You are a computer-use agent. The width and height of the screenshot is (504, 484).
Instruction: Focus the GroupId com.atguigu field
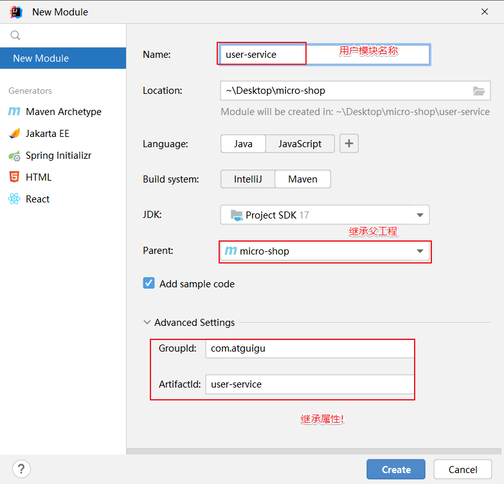pos(309,349)
